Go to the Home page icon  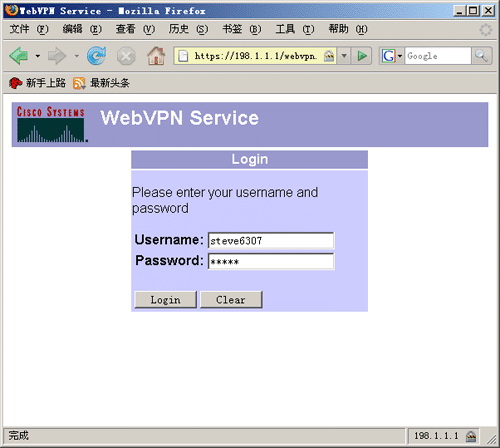coord(156,56)
